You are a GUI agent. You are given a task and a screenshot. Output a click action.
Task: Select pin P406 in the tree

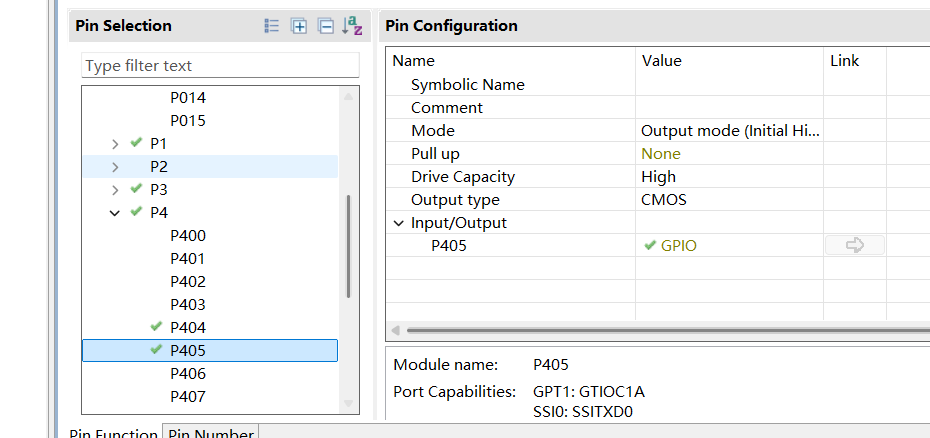click(x=188, y=373)
